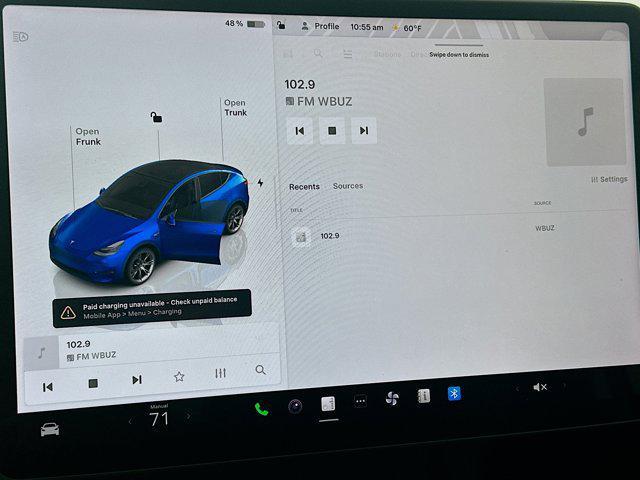Viewport: 640px width, 480px height.
Task: Increase volume with right chevron
Action: [564, 385]
